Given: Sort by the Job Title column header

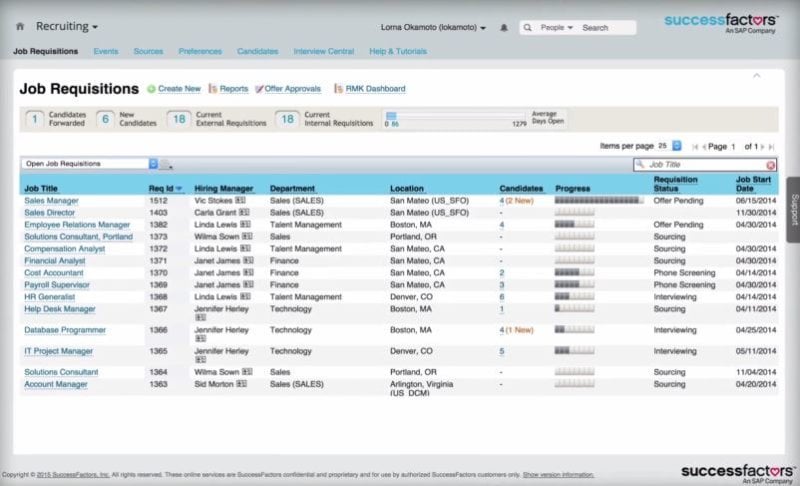Looking at the screenshot, I should tap(41, 189).
